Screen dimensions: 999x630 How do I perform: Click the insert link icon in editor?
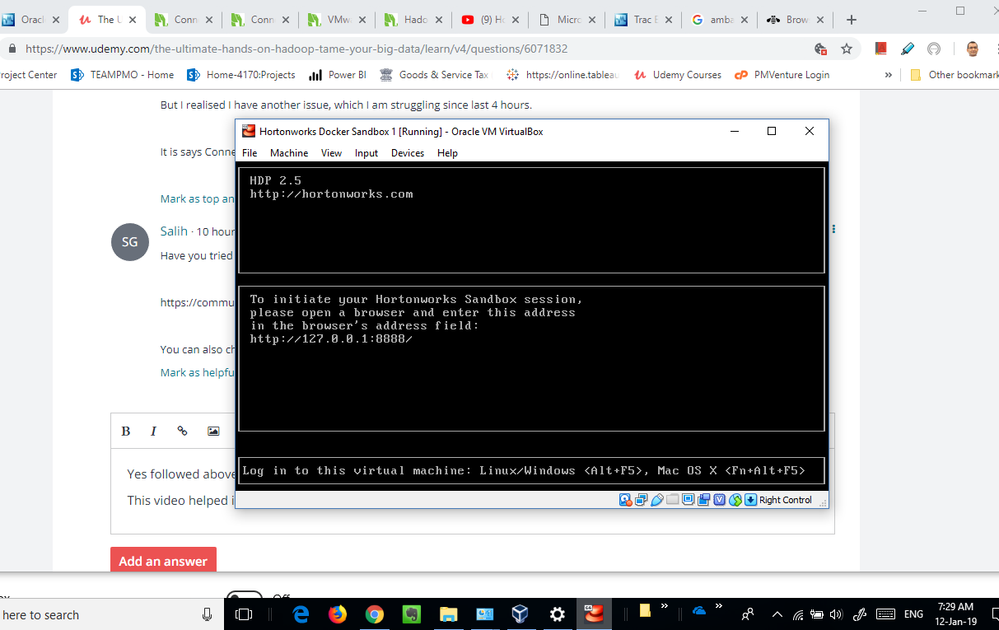tap(182, 431)
